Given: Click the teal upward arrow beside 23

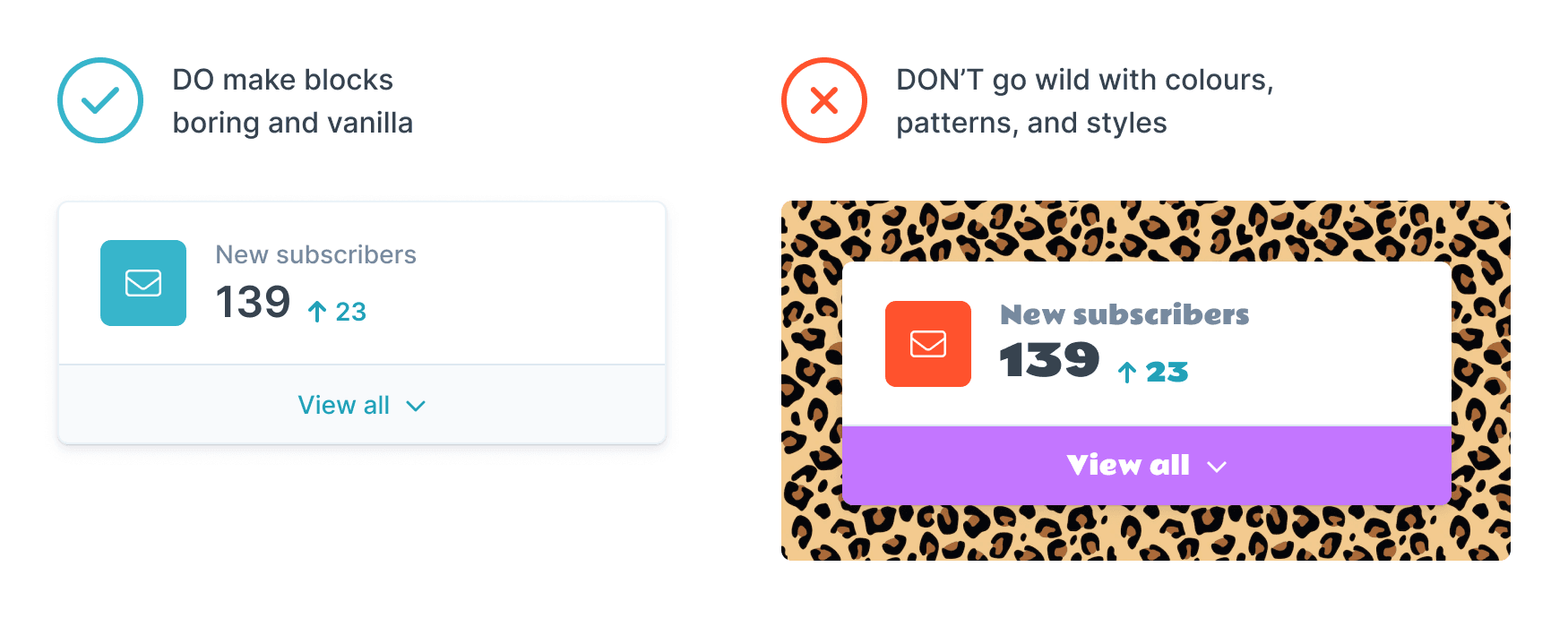Looking at the screenshot, I should pyautogui.click(x=315, y=311).
